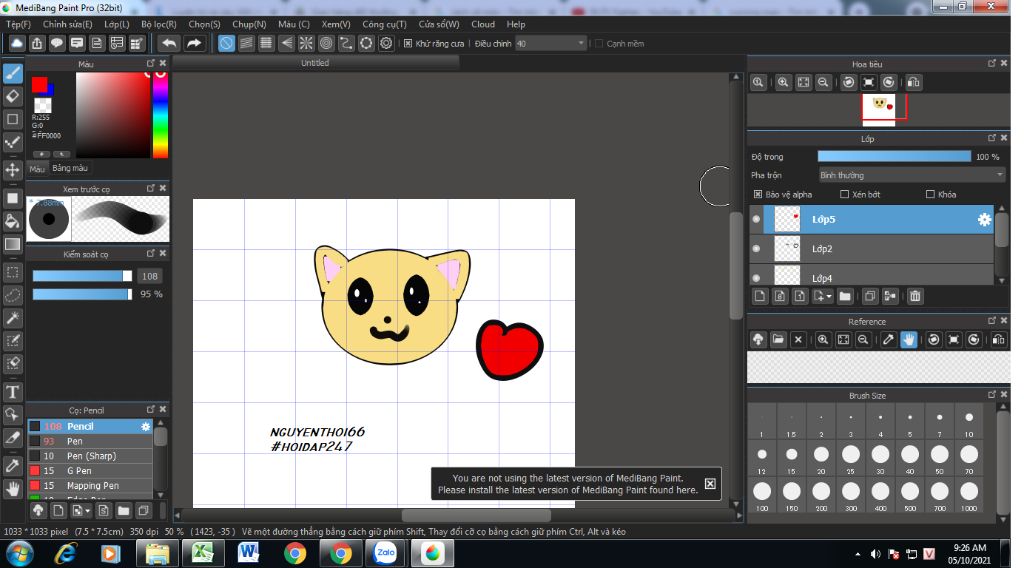Hide the Lớp4 layer
1024x568 pixels.
[756, 277]
